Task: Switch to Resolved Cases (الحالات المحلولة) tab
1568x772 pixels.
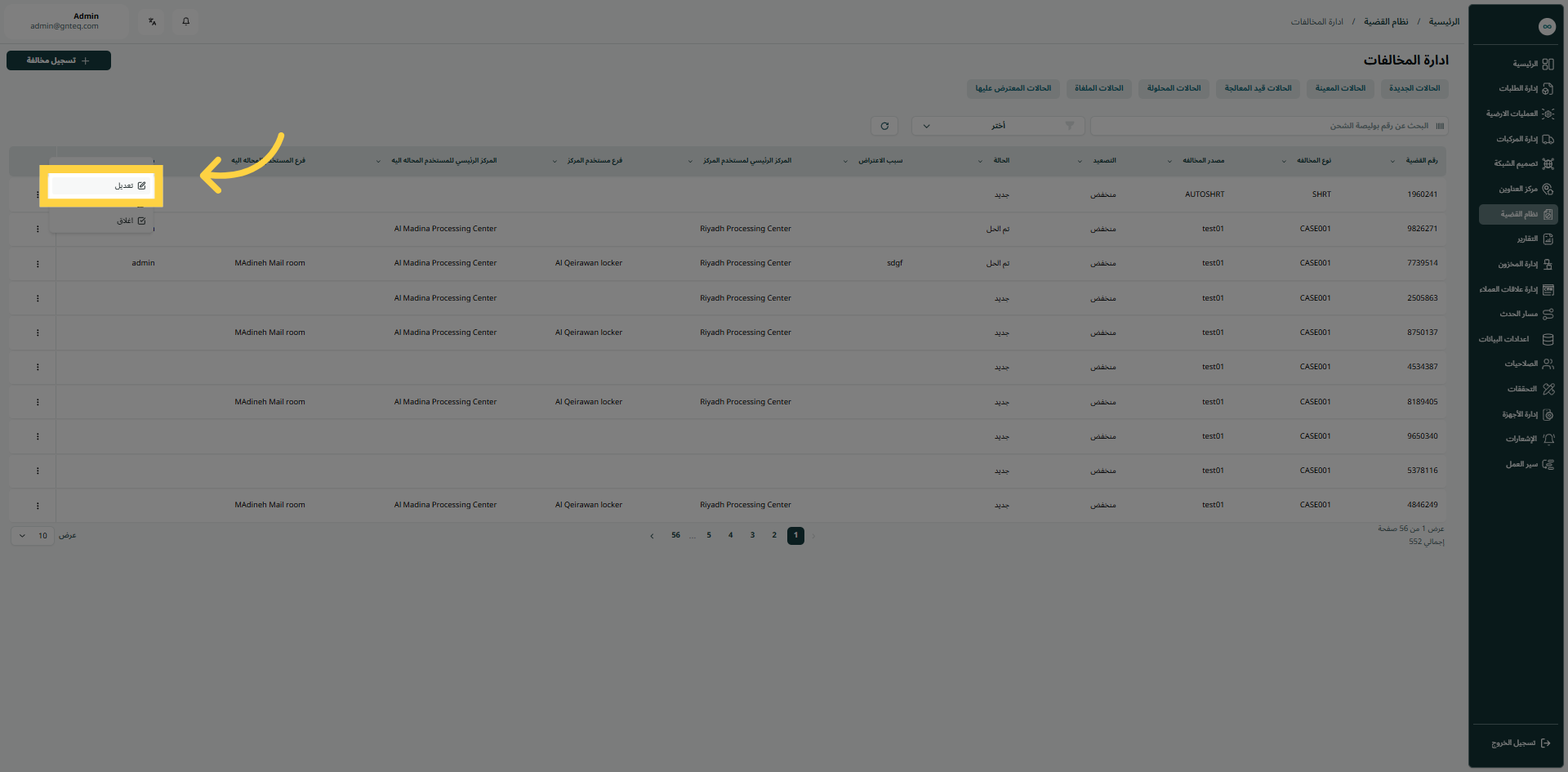Action: coord(1174,88)
